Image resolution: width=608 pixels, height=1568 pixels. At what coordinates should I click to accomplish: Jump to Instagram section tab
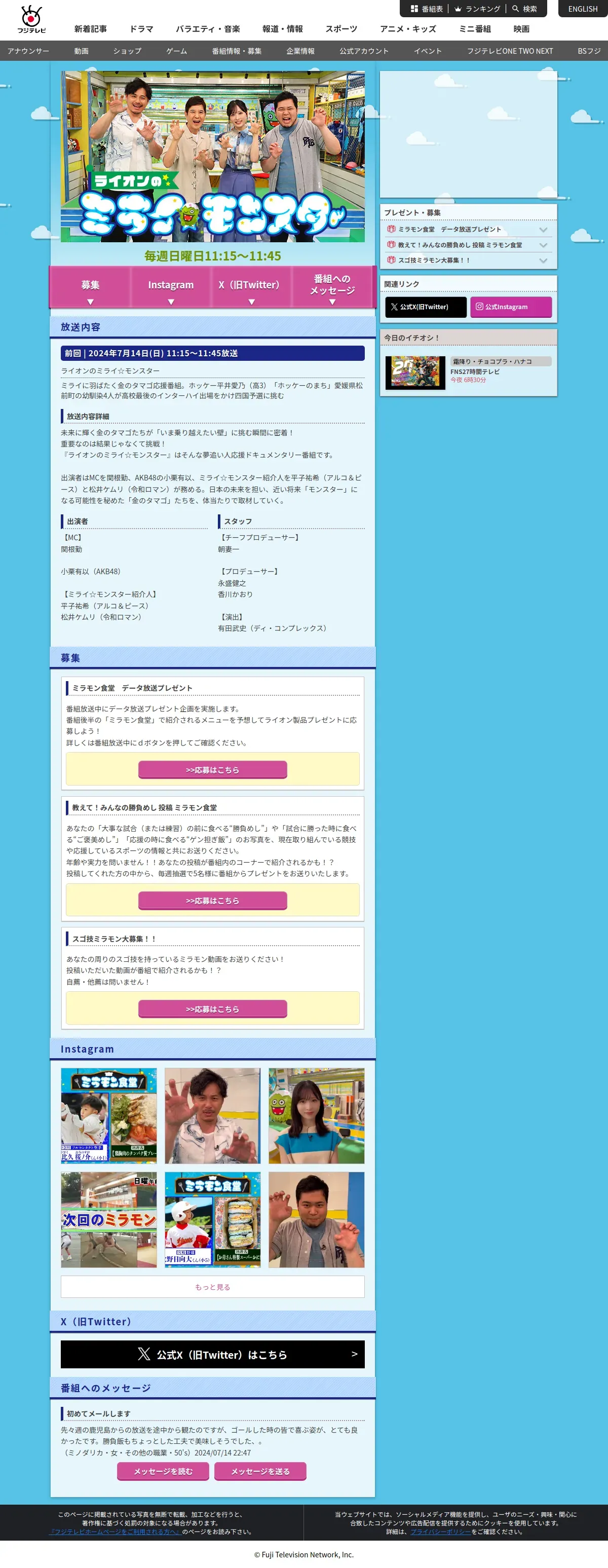[171, 287]
